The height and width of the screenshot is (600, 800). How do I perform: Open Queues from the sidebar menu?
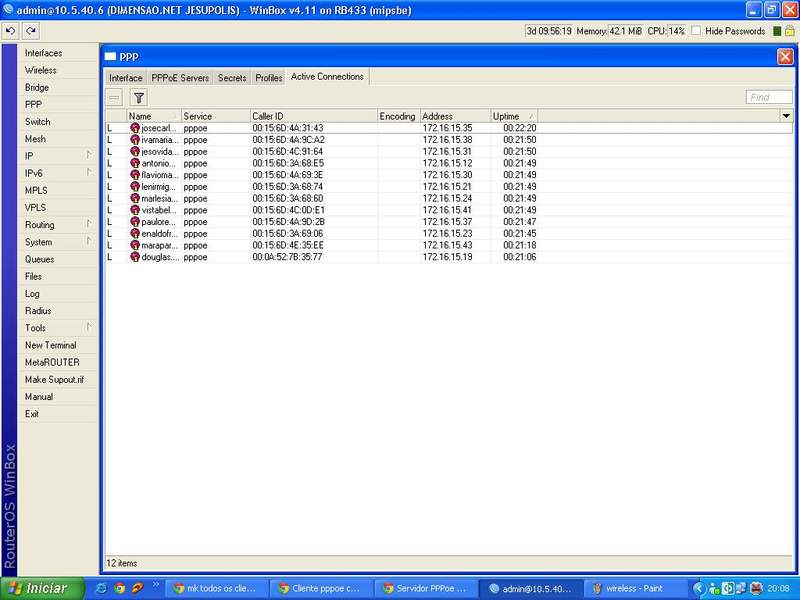(x=40, y=259)
